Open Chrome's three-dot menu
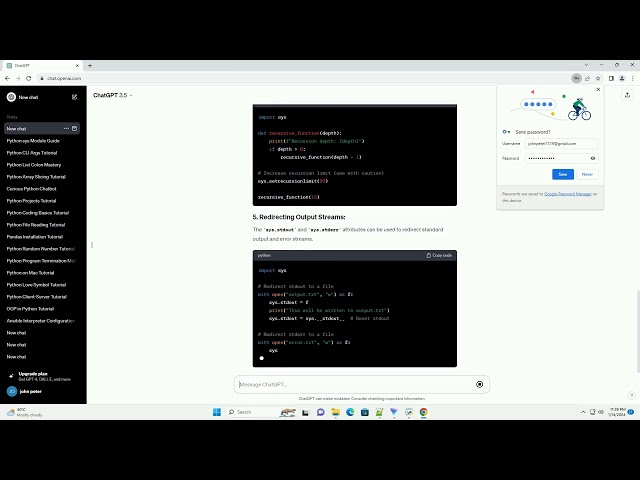640x480 pixels. pyautogui.click(x=633, y=78)
